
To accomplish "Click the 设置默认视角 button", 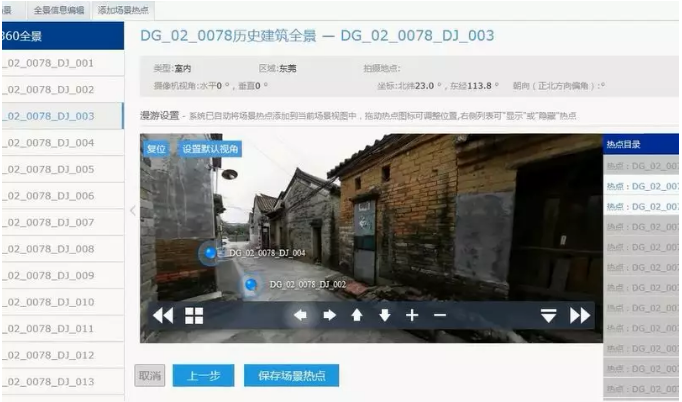I will coord(210,148).
